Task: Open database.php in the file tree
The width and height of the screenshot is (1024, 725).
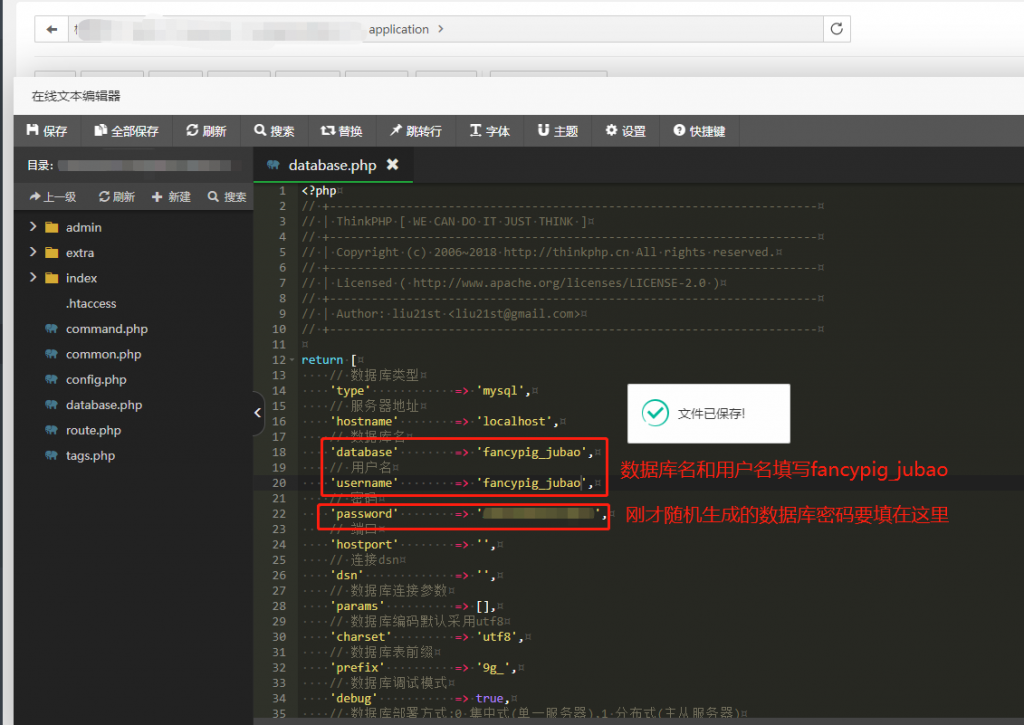Action: point(104,405)
